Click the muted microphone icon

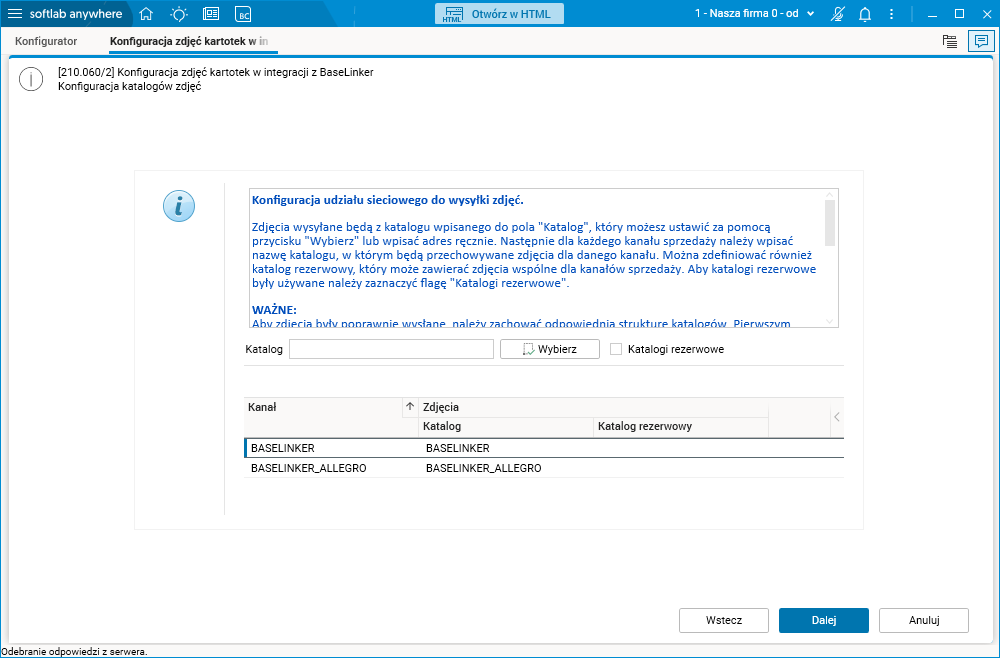click(837, 14)
